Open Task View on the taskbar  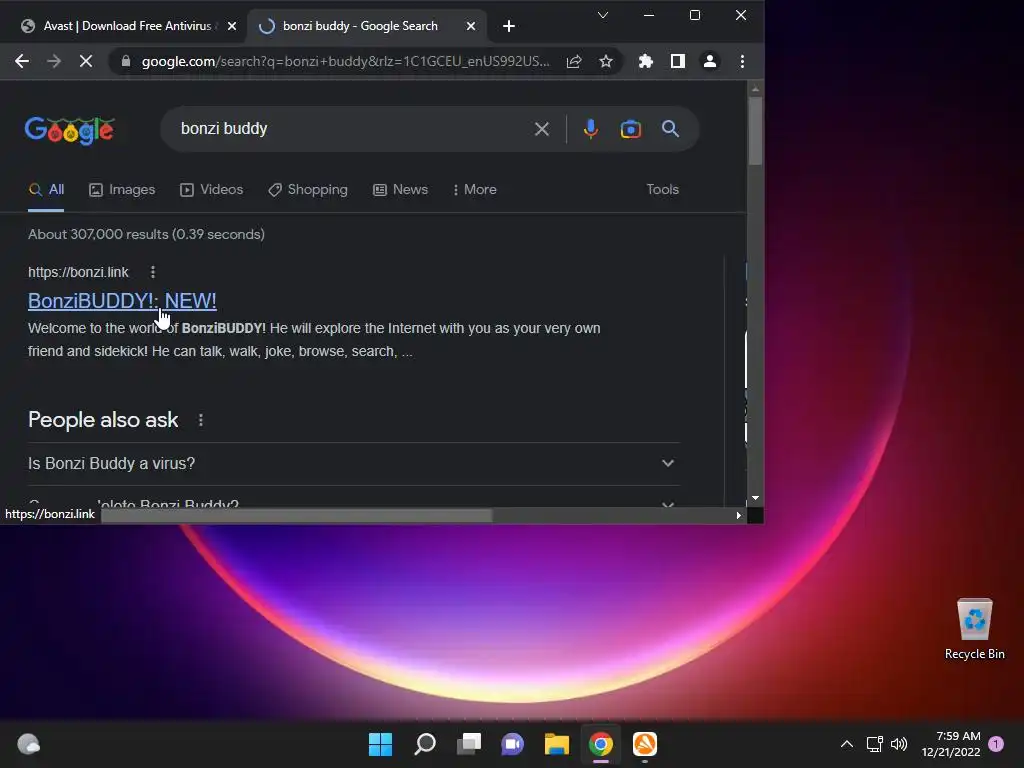468,744
